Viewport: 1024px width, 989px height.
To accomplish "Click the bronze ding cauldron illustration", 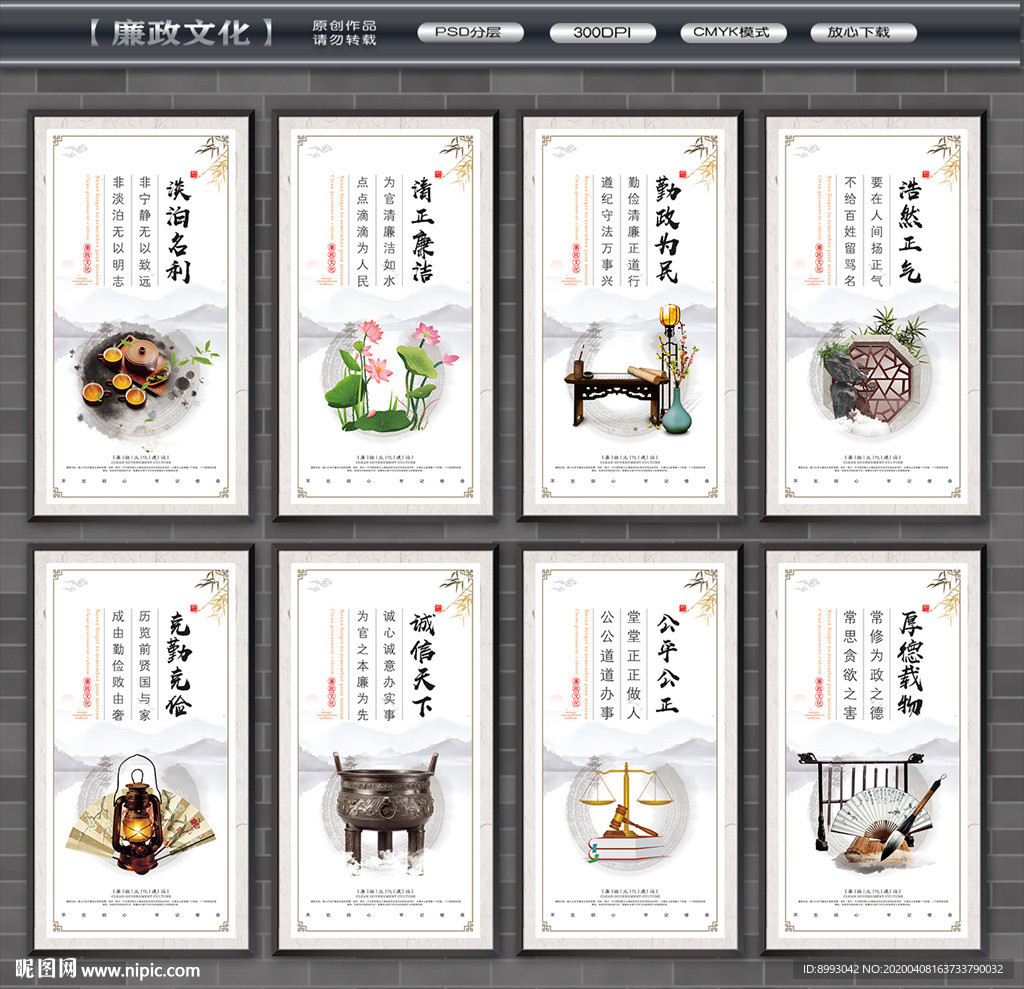I will point(385,813).
